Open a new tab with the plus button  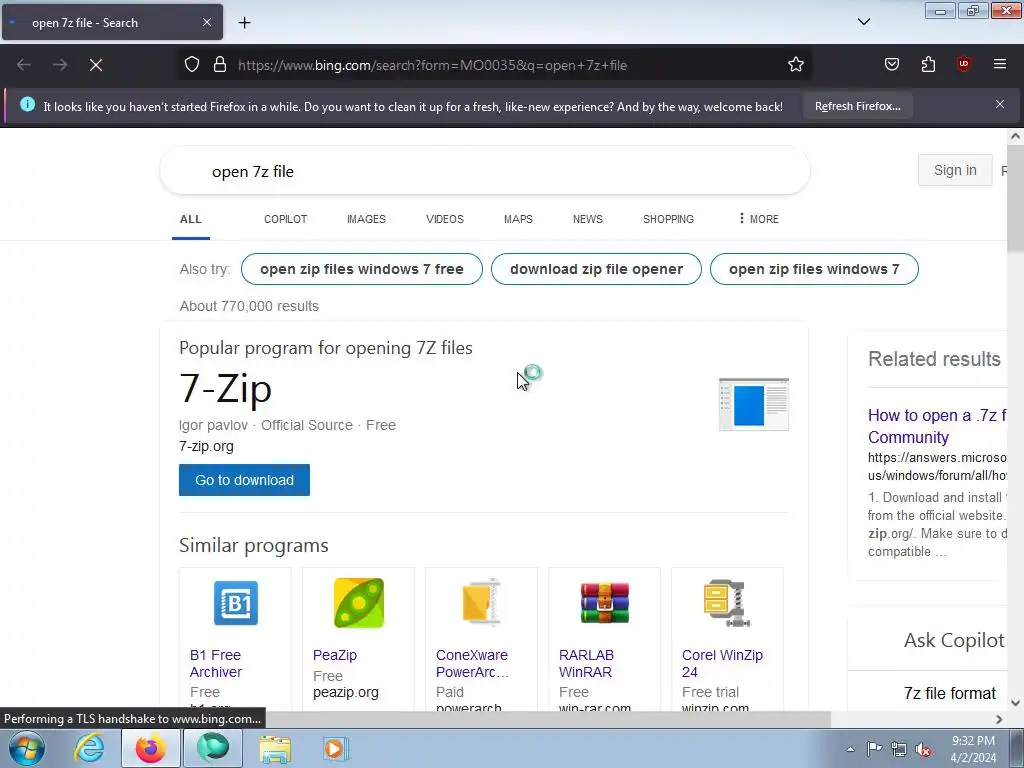pyautogui.click(x=244, y=23)
